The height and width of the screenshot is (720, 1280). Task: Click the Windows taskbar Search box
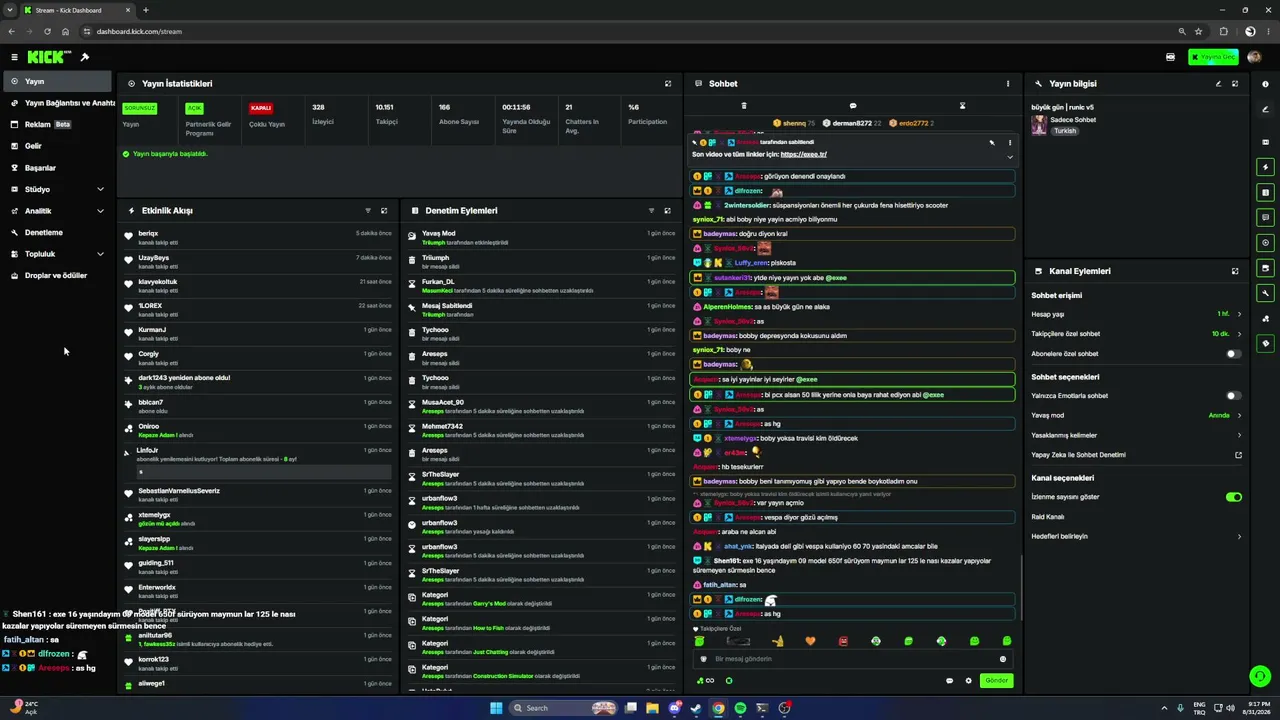(565, 708)
